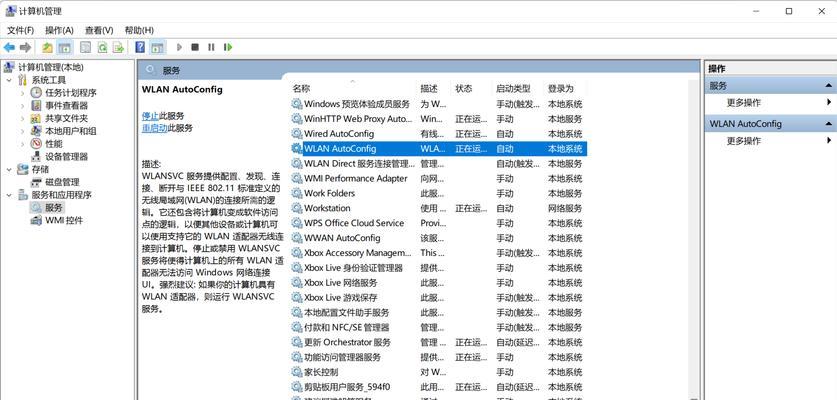Sort by the 状态 column header
The width and height of the screenshot is (837, 400).
tap(472, 89)
